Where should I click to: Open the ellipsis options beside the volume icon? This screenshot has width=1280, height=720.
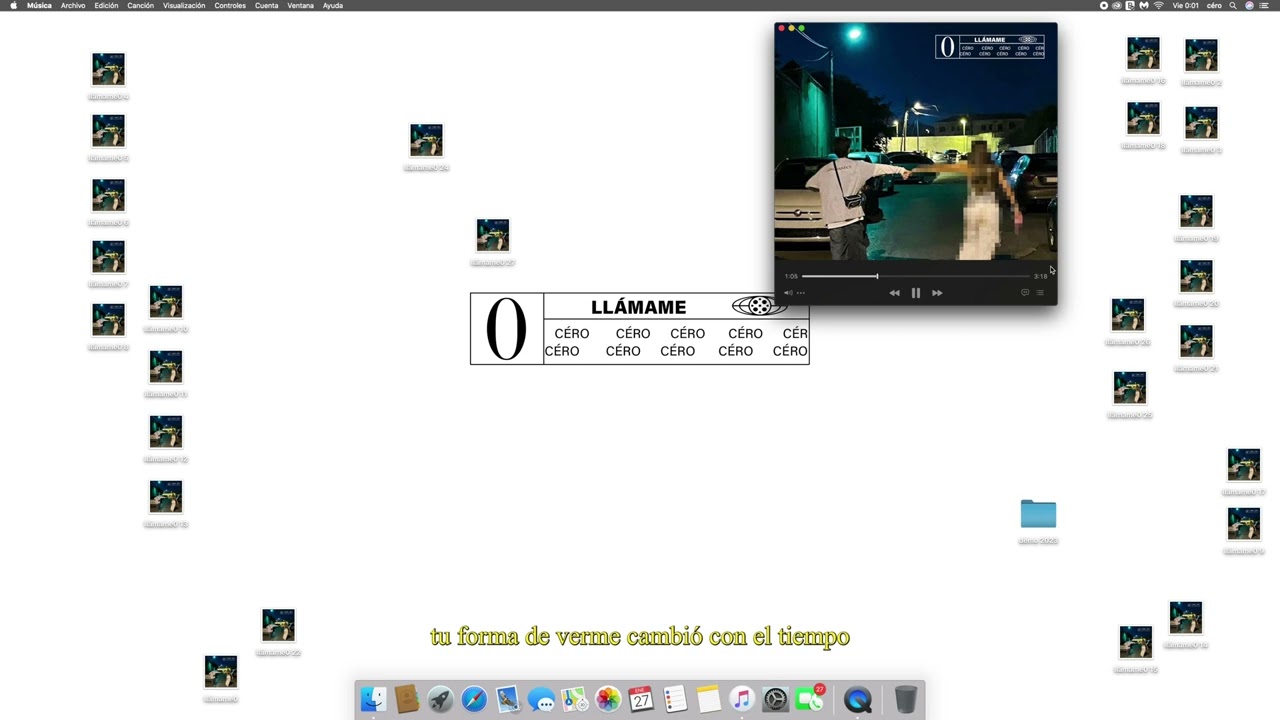(x=800, y=293)
